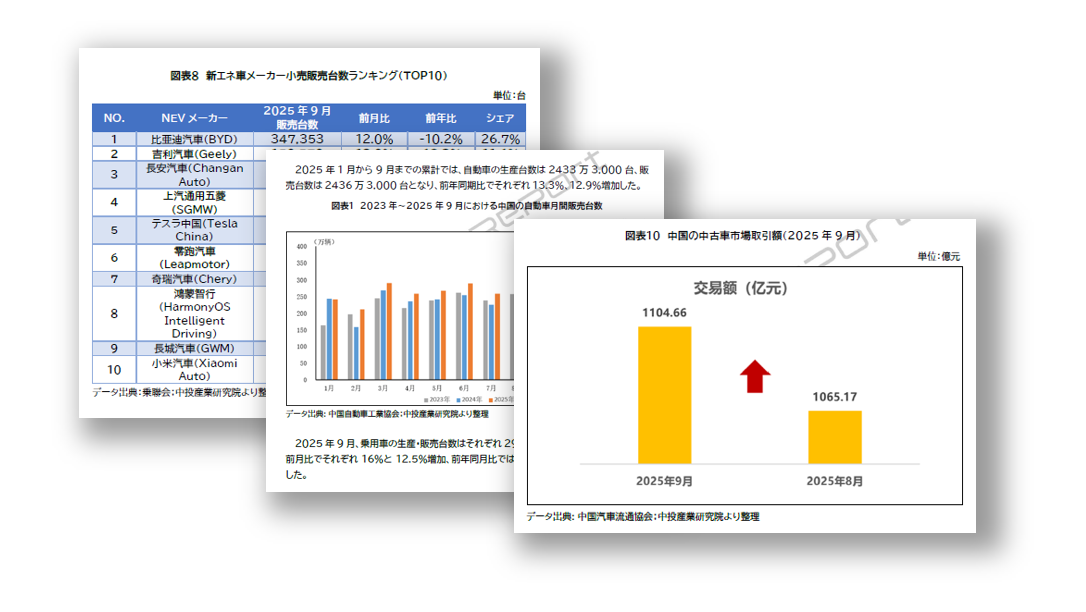
Task: Click the 図表10 chart title
Action: (744, 235)
